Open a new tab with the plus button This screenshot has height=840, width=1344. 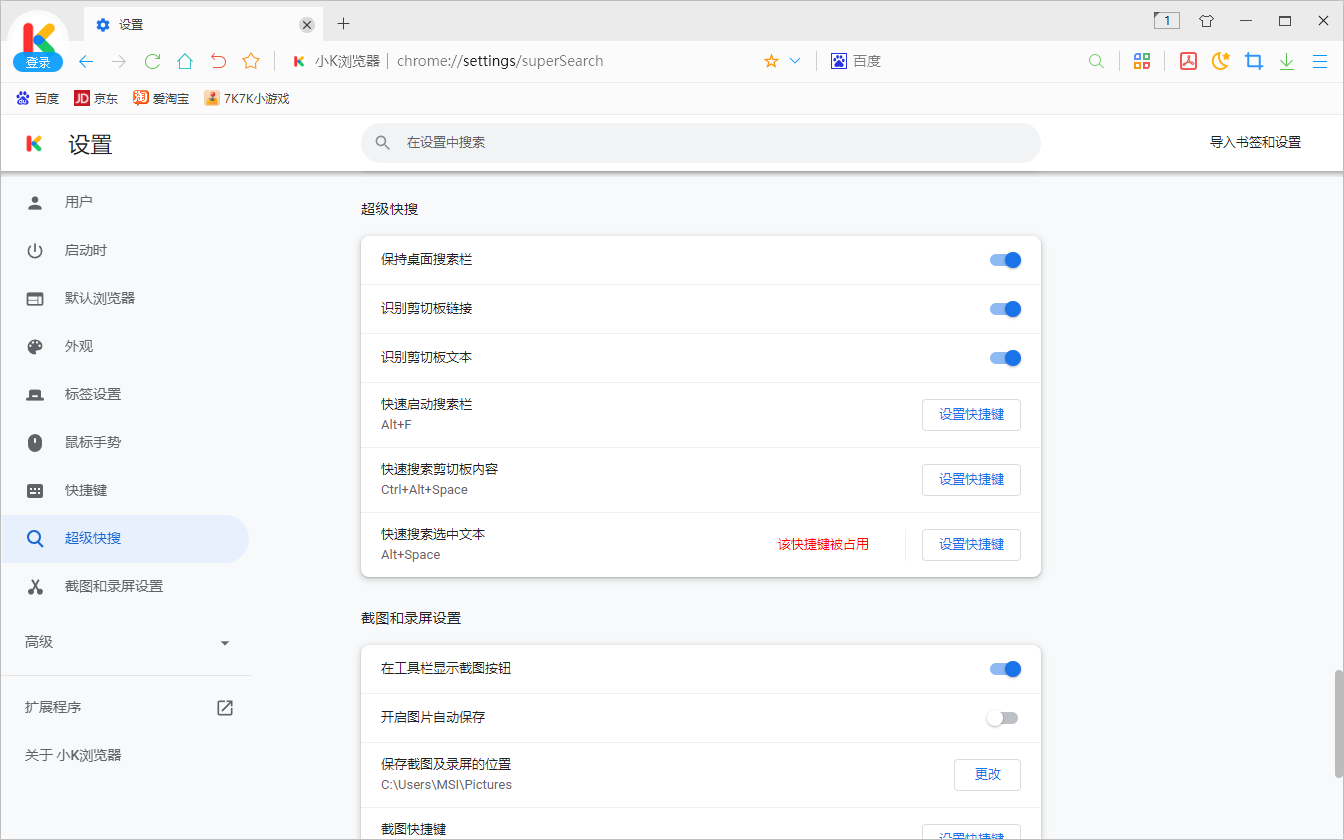tap(343, 23)
